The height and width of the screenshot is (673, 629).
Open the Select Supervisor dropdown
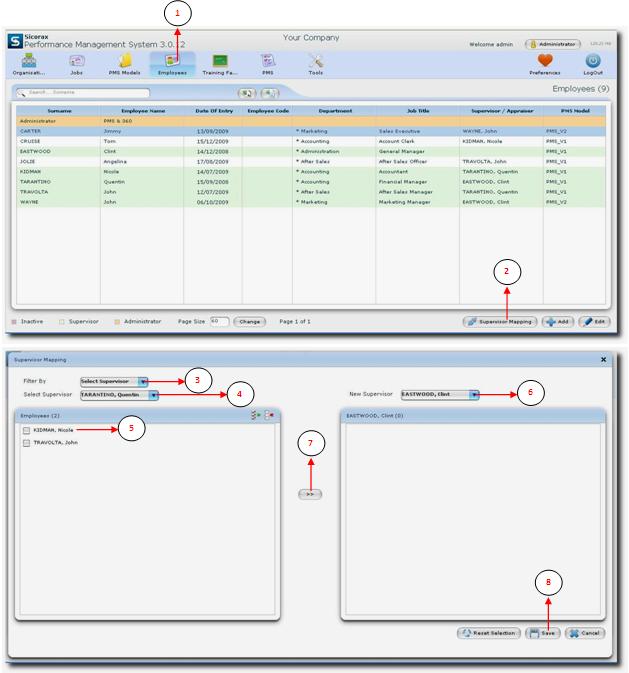point(153,395)
